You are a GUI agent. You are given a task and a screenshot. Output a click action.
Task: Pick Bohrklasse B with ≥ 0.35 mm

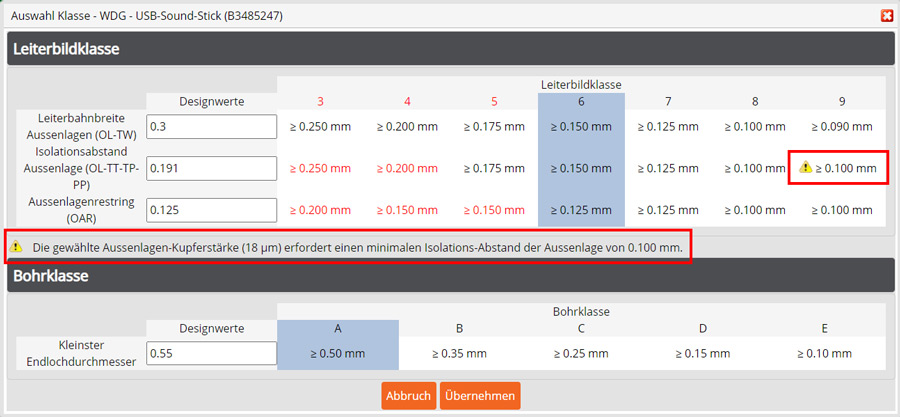click(459, 352)
